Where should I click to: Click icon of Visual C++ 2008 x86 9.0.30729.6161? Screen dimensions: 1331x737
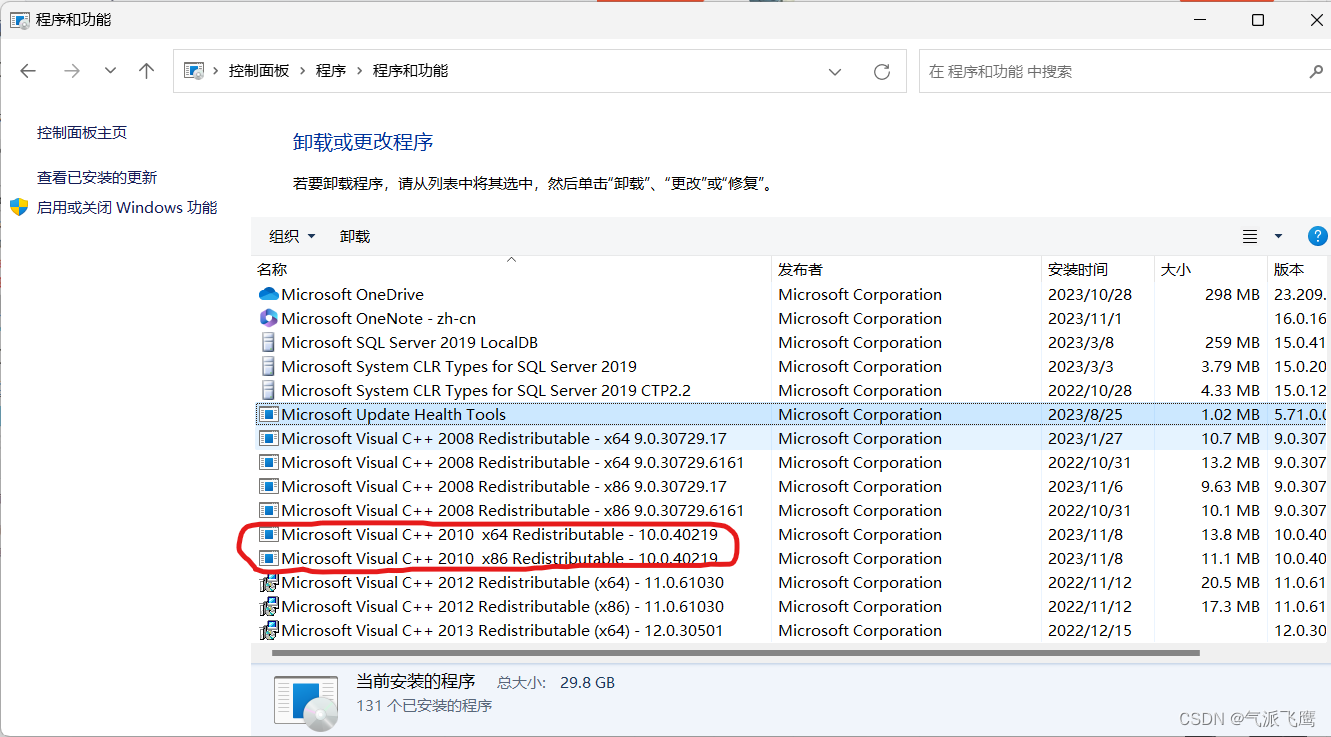click(268, 510)
